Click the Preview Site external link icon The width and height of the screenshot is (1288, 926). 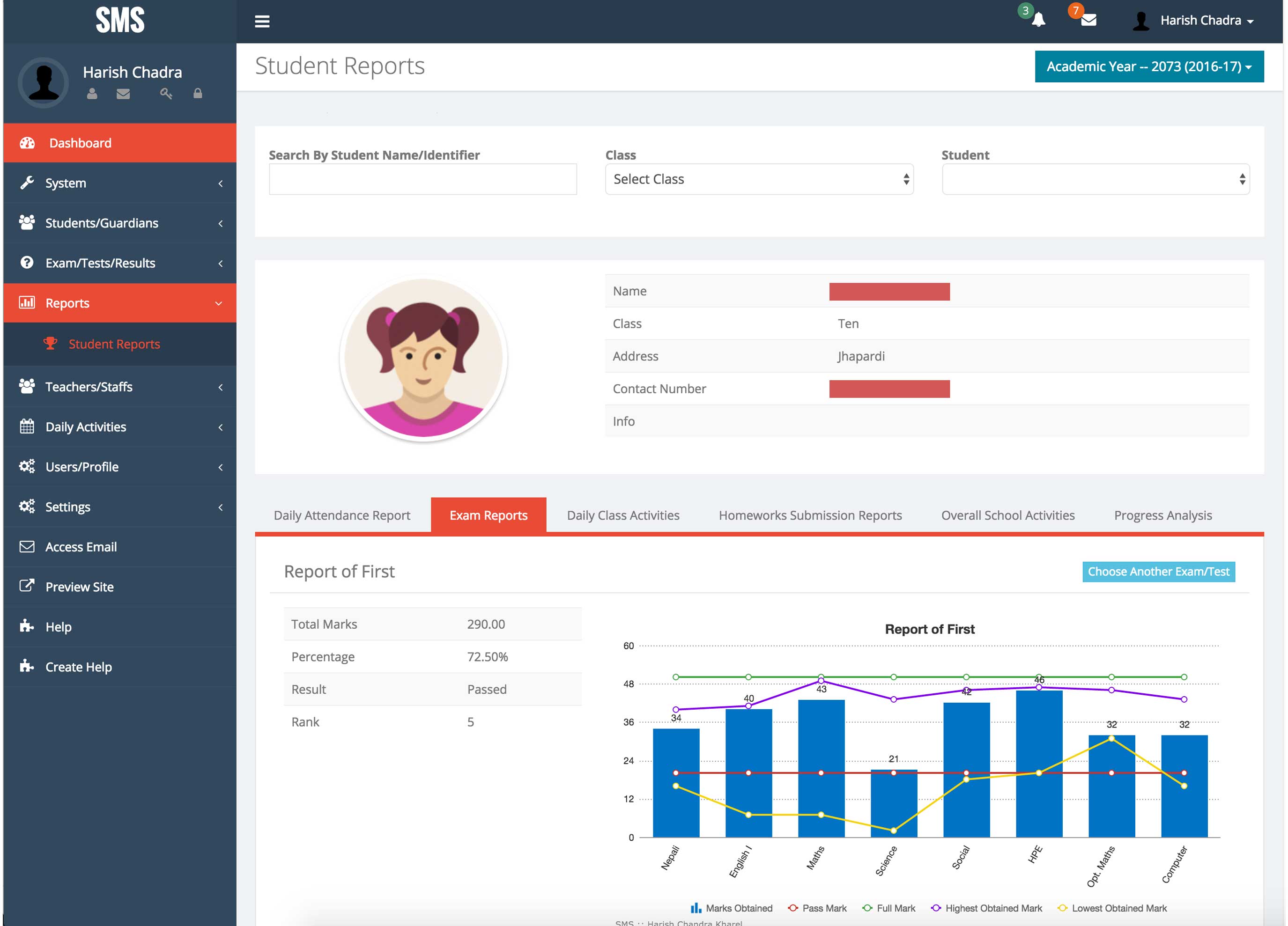point(27,586)
